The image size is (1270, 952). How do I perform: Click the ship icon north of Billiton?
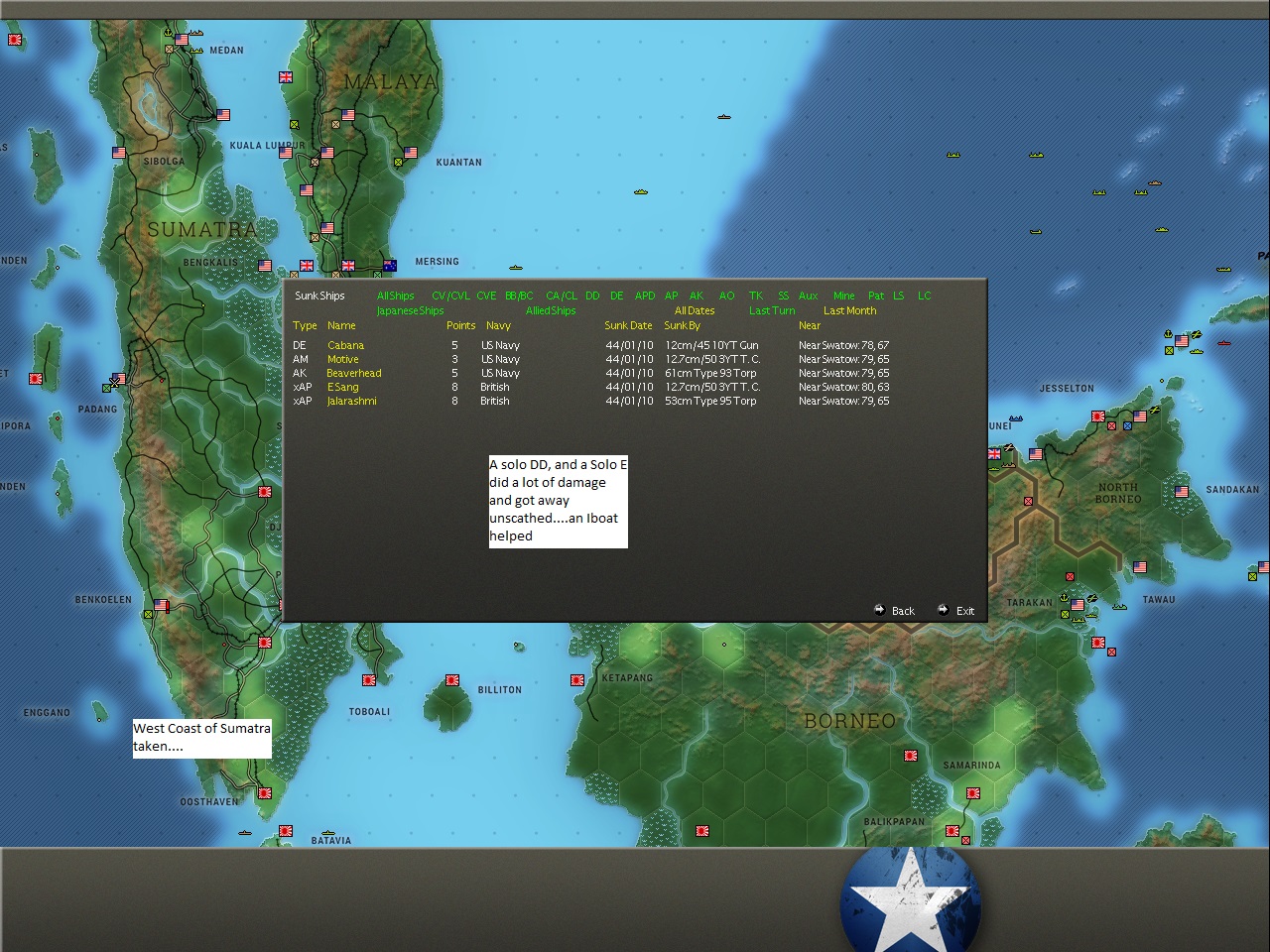[x=518, y=647]
